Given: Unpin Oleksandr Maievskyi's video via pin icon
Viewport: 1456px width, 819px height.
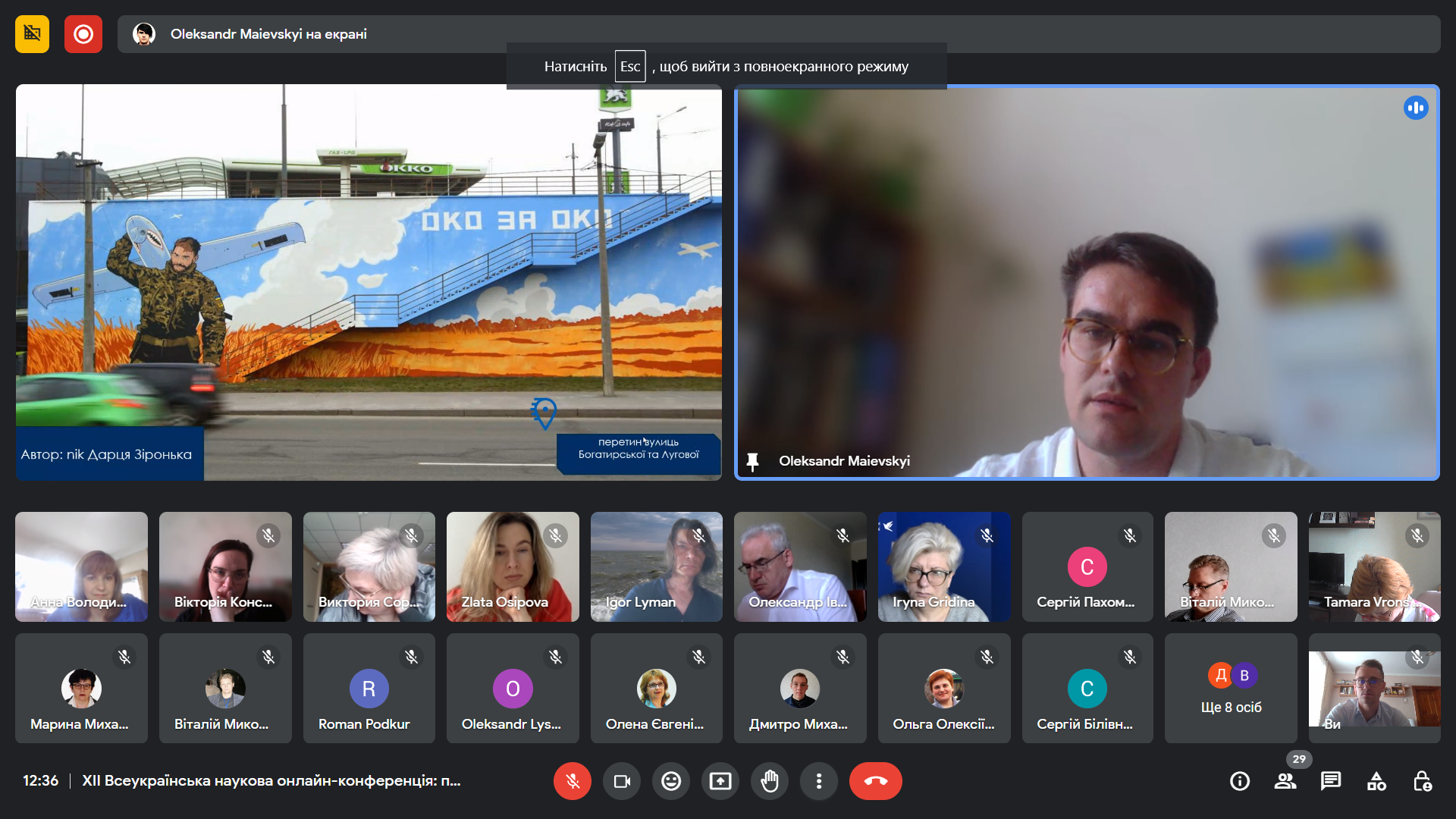Looking at the screenshot, I should [x=752, y=461].
